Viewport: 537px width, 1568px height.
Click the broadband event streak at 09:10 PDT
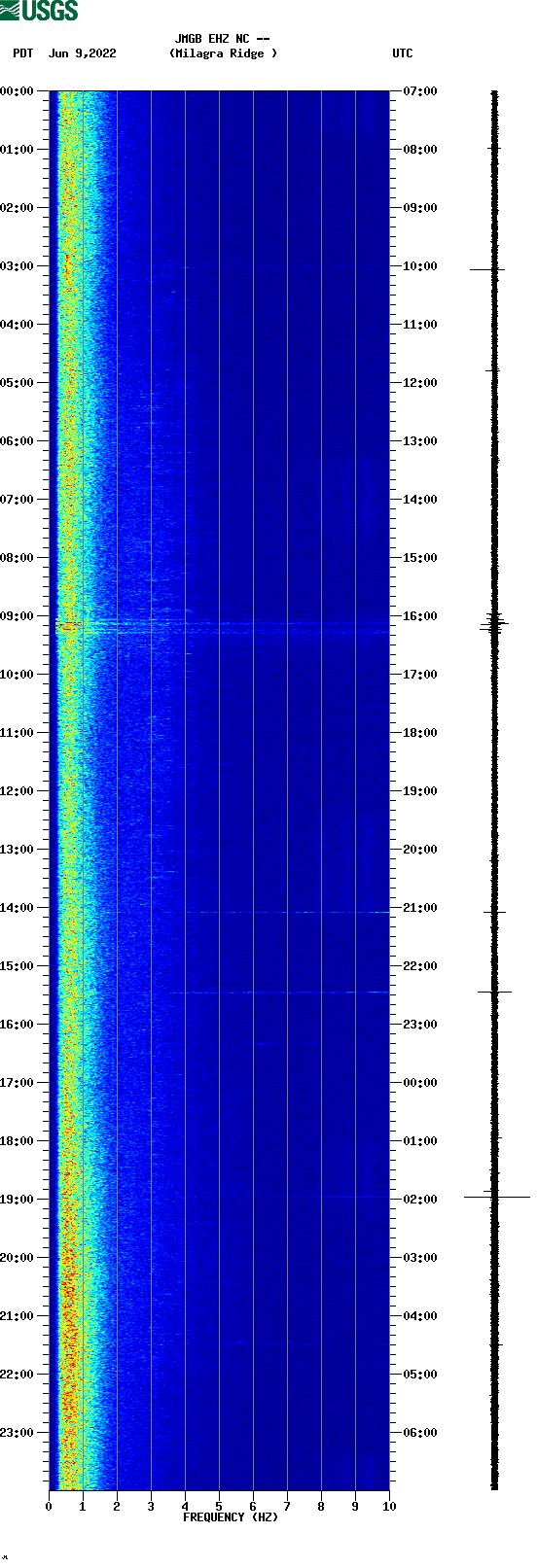222,625
